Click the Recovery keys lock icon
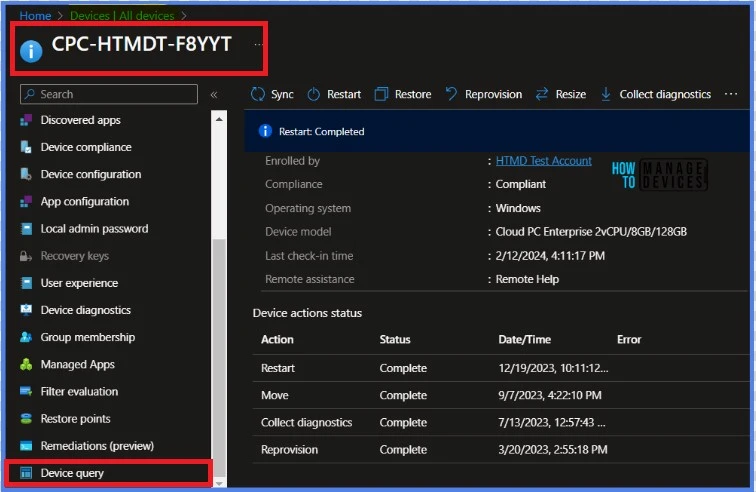Viewport: 756px width, 492px height. pyautogui.click(x=26, y=256)
